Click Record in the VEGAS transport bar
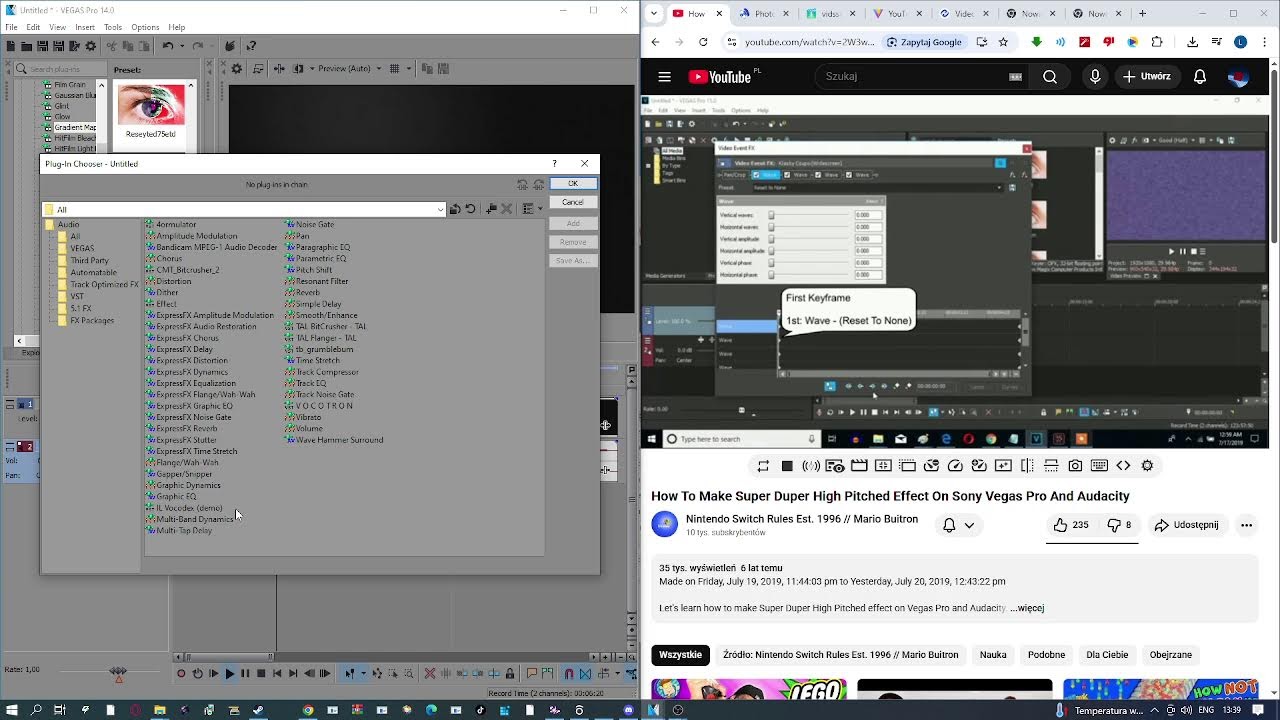1280x720 pixels. tap(181, 674)
